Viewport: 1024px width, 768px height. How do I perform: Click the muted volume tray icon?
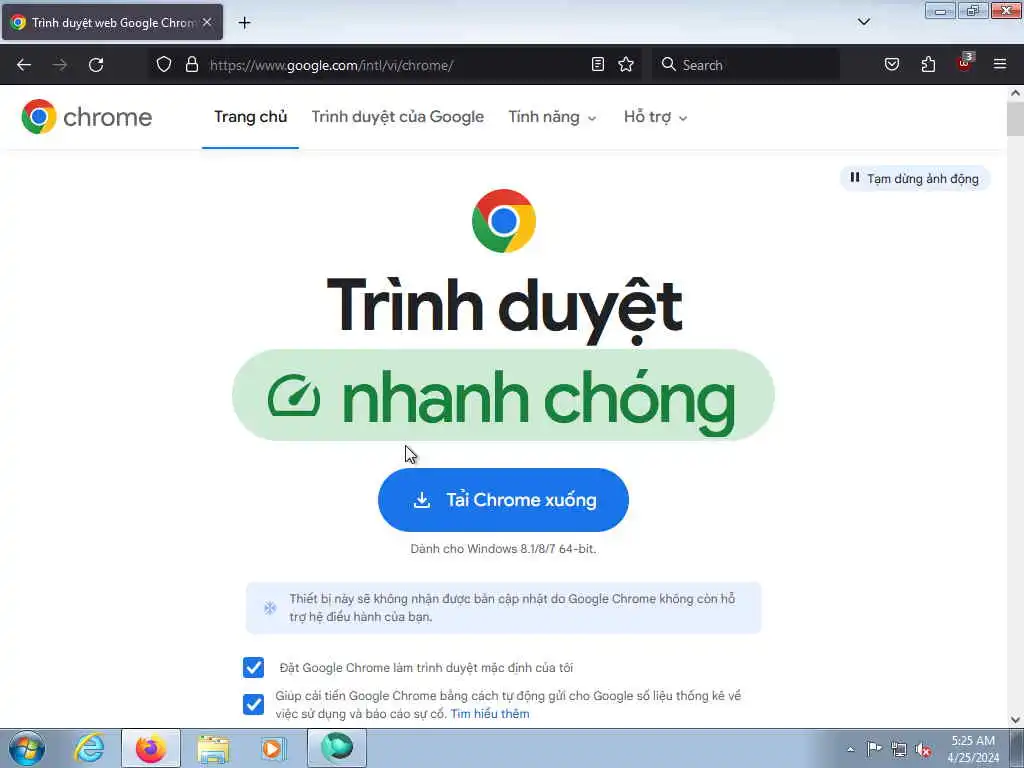pos(923,750)
